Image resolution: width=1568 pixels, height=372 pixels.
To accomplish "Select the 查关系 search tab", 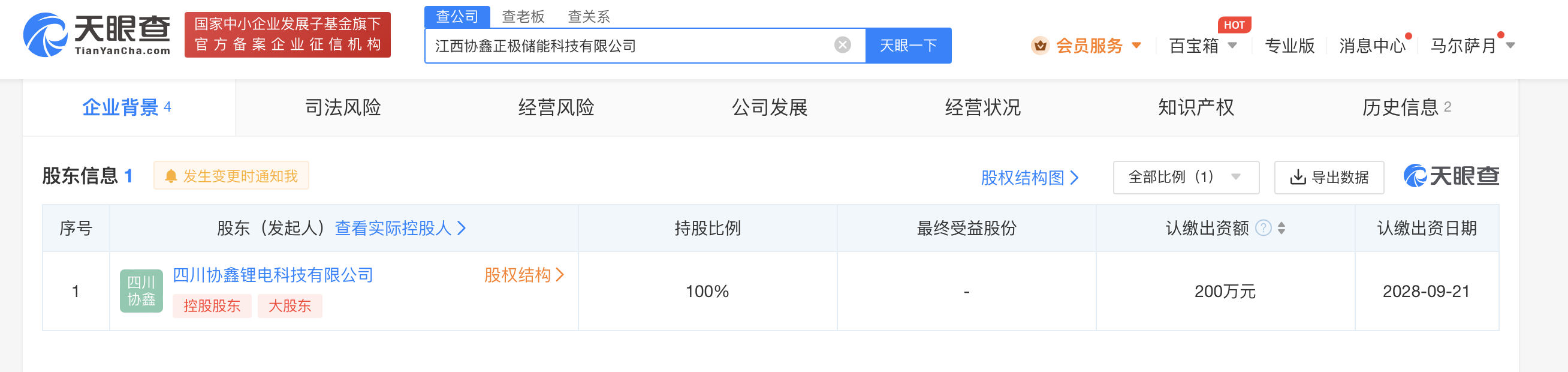I will coord(589,16).
